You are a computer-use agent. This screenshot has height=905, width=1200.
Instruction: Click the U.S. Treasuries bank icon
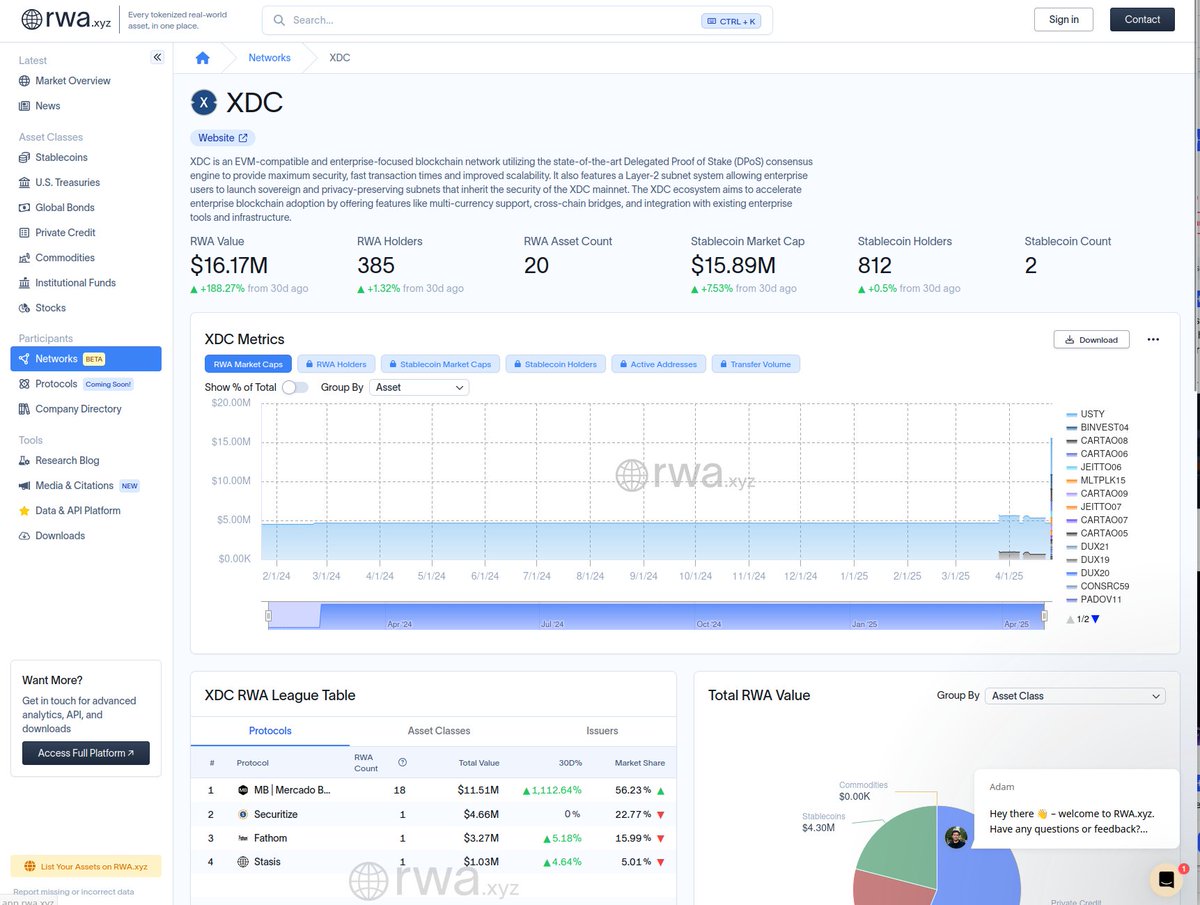click(x=25, y=183)
